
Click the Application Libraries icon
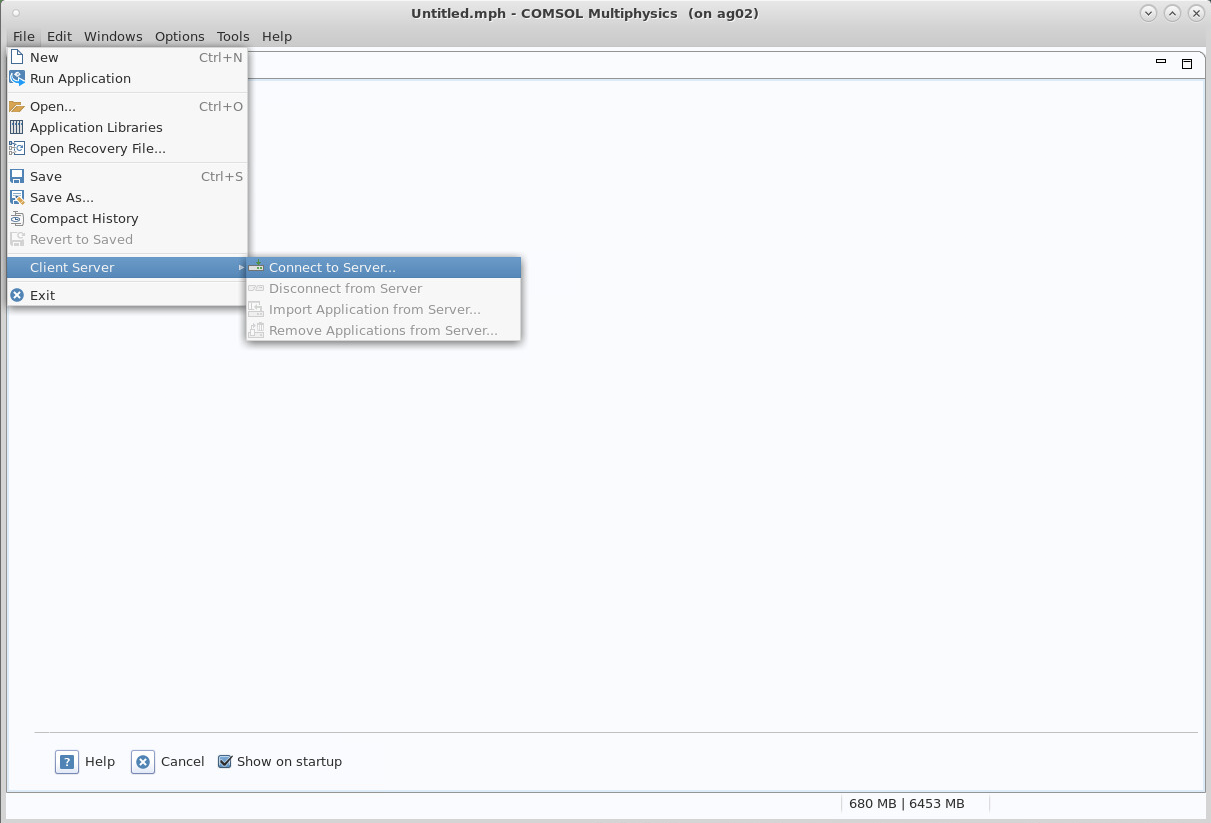click(x=16, y=127)
